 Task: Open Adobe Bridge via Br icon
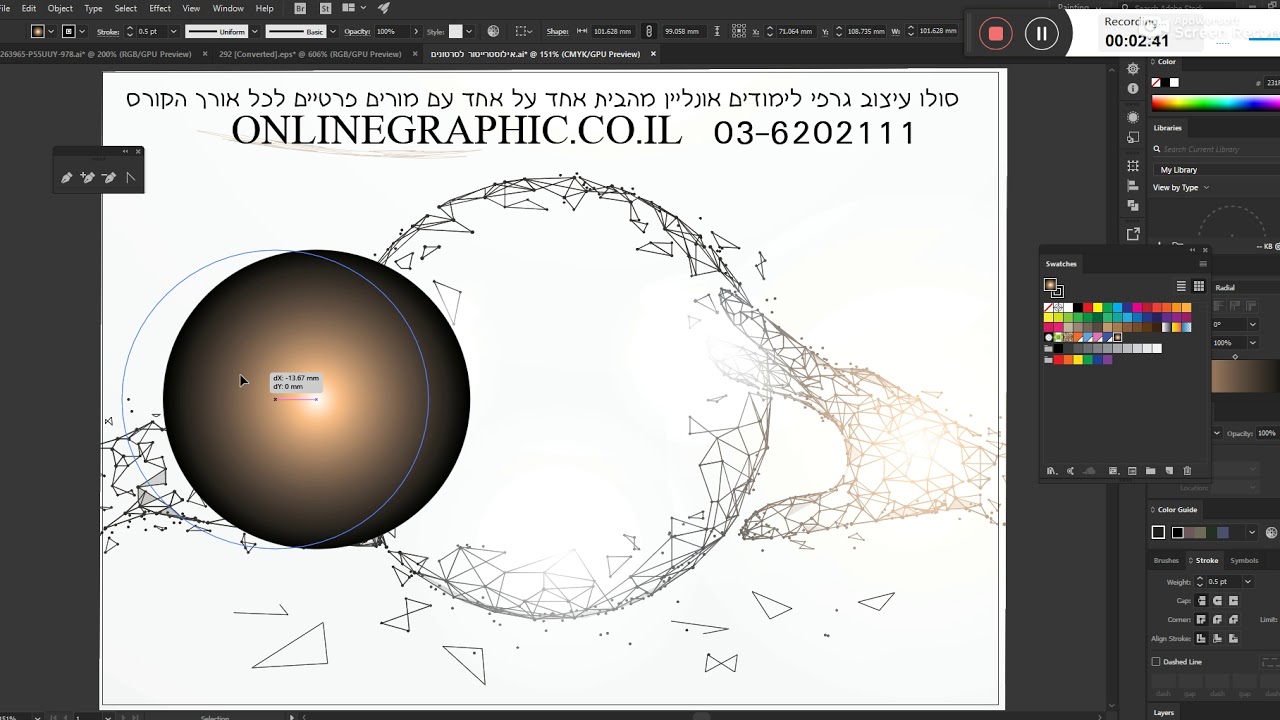(300, 8)
